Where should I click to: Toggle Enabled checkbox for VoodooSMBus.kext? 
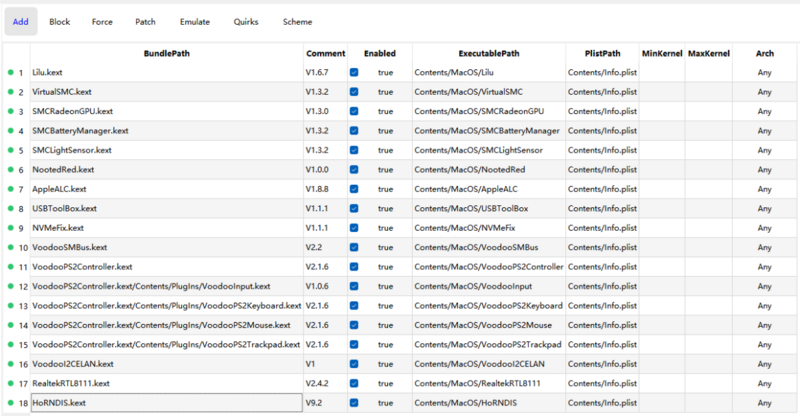pyautogui.click(x=354, y=247)
